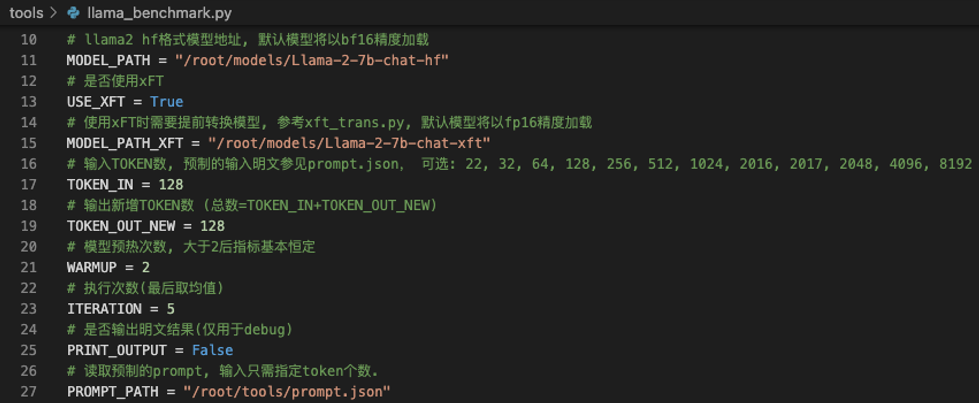Click line number 17 in the gutter
Viewport: 979px width, 403px height.
29,184
